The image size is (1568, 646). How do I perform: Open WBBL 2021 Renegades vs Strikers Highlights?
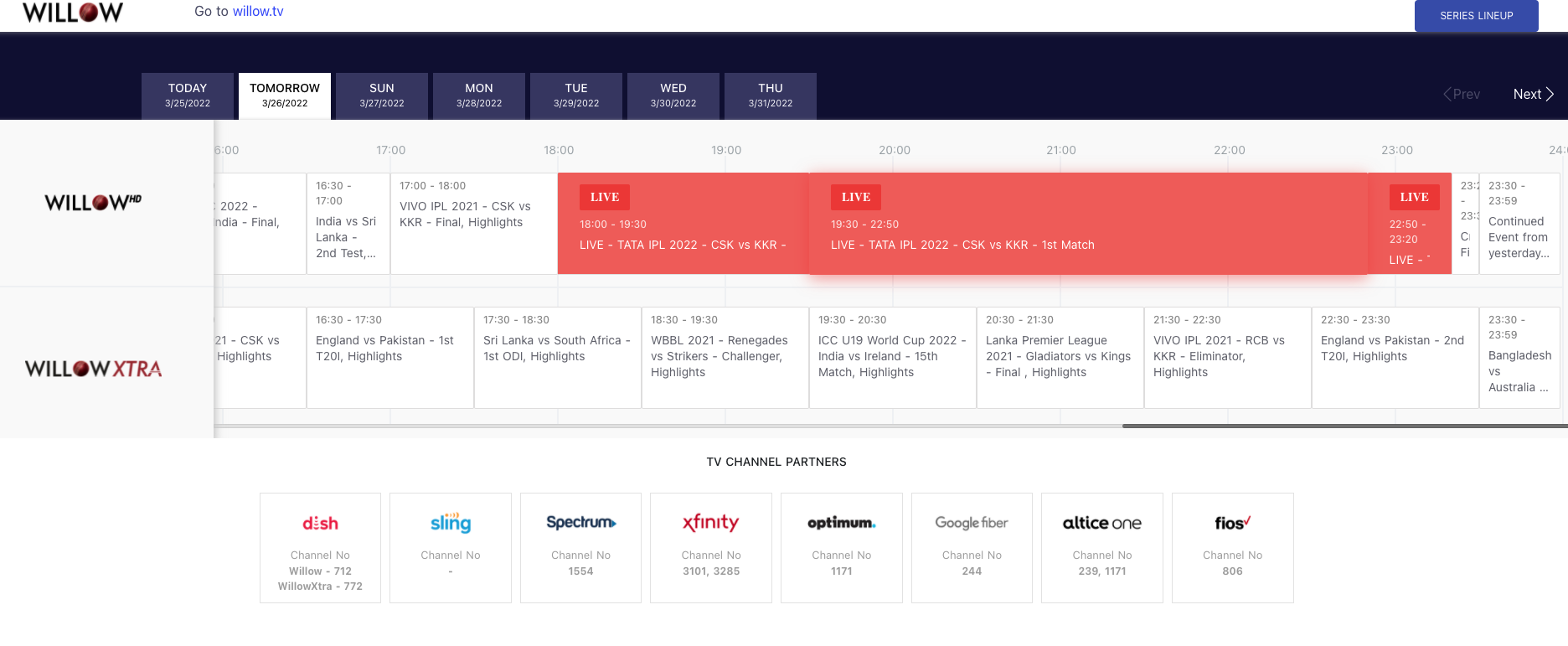[x=725, y=358]
